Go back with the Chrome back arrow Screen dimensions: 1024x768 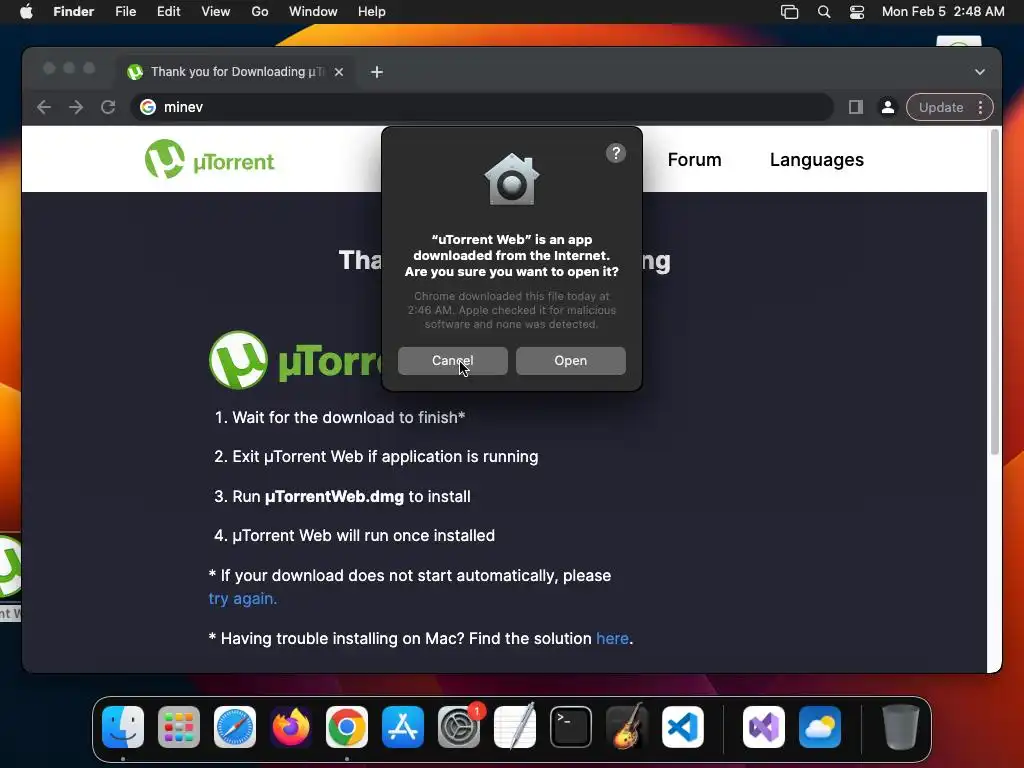tap(44, 107)
